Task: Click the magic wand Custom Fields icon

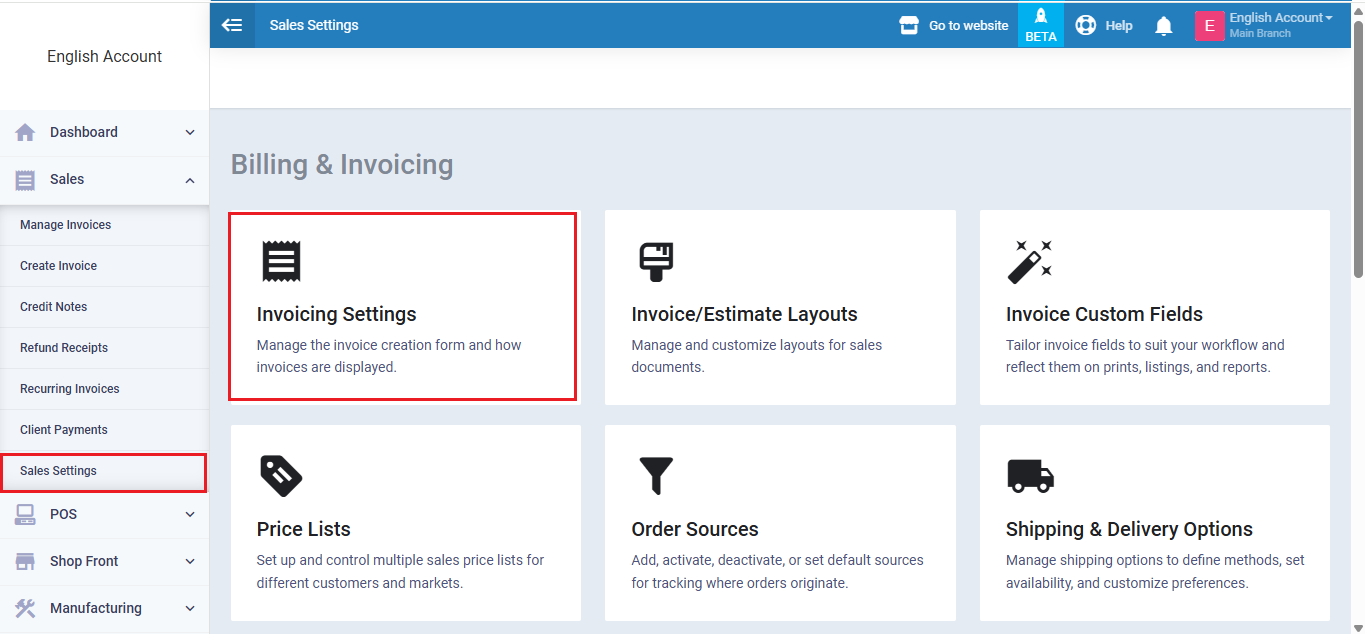Action: point(1029,261)
